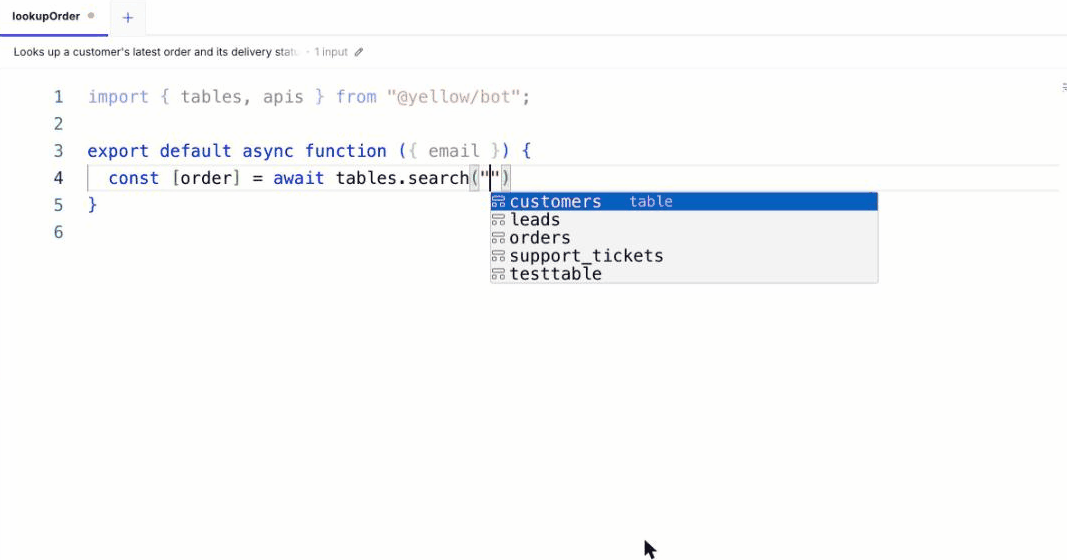Select 'testtable' from autocomplete list
Image resolution: width=1067 pixels, height=560 pixels.
pyautogui.click(x=684, y=274)
